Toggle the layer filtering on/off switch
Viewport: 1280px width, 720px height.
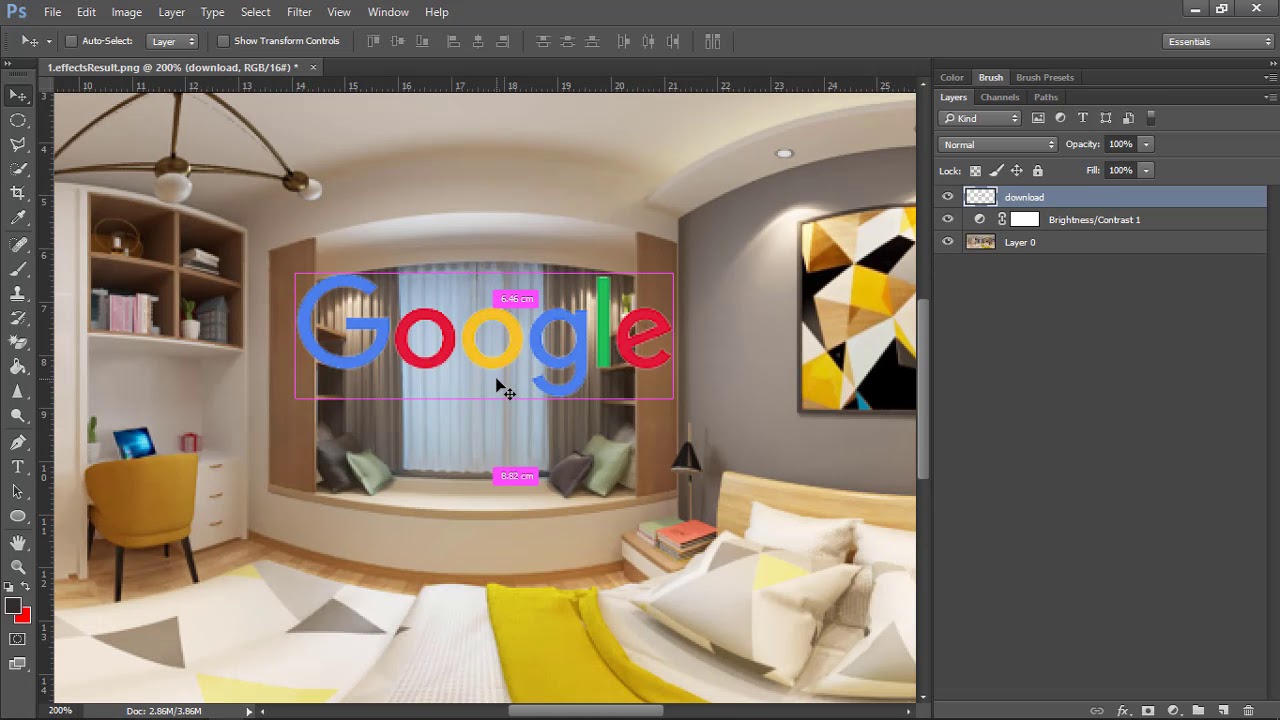click(1151, 118)
